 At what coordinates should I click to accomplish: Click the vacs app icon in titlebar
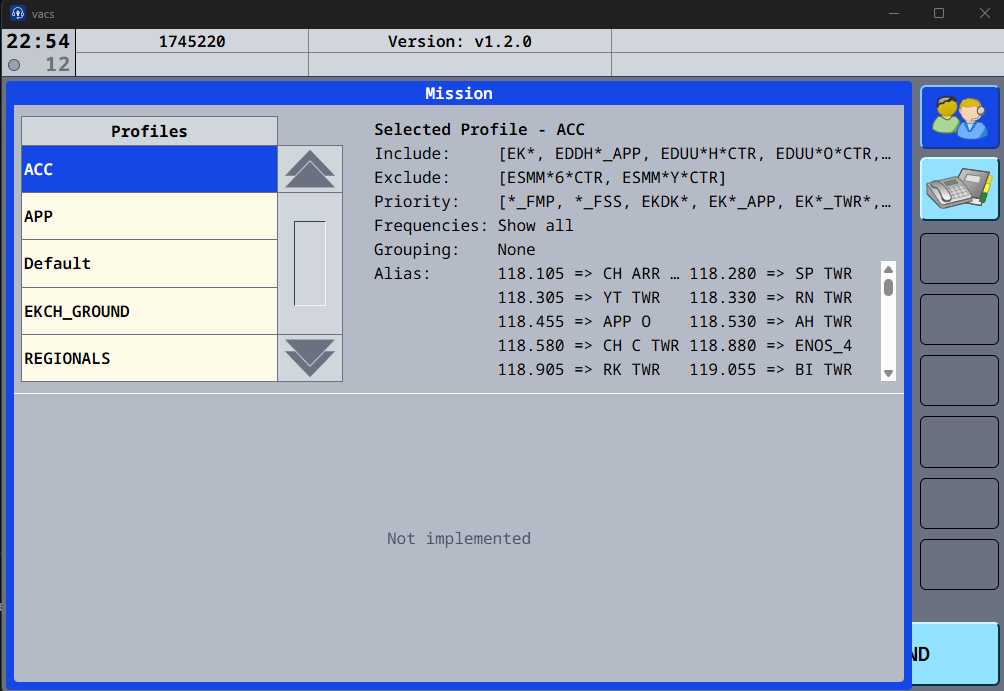[x=17, y=13]
